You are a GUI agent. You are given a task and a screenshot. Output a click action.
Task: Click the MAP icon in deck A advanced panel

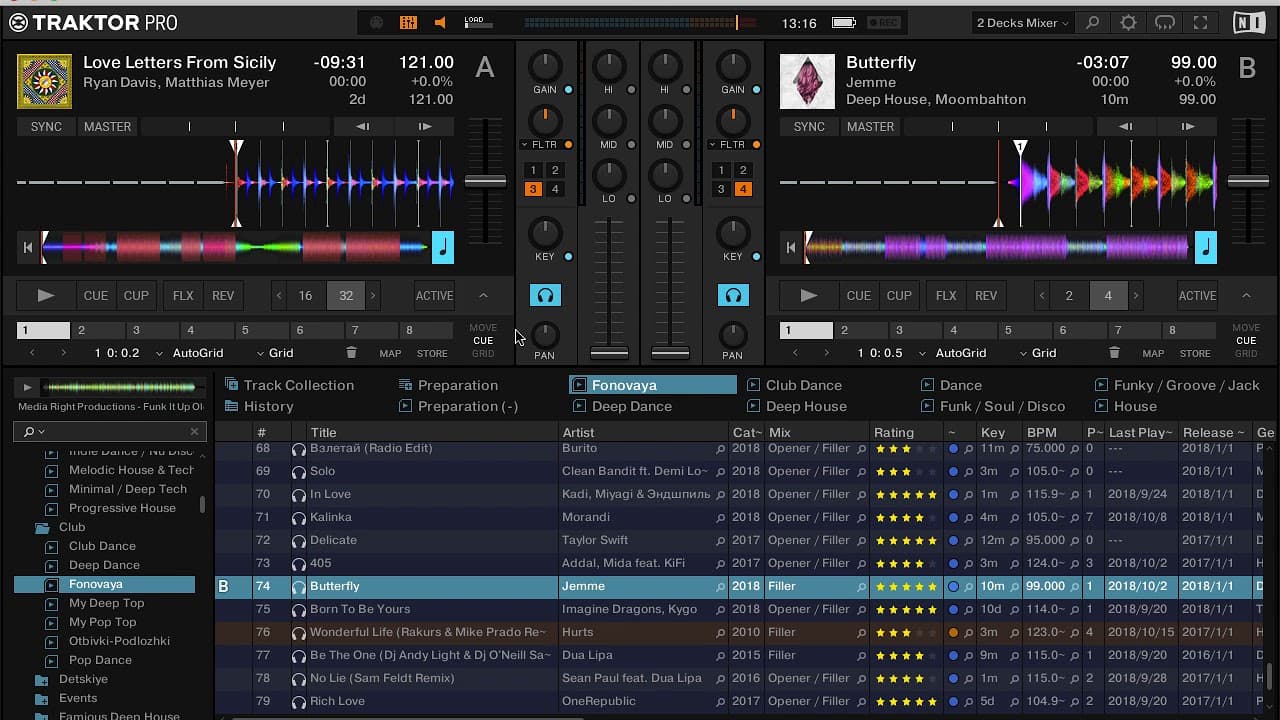click(388, 353)
